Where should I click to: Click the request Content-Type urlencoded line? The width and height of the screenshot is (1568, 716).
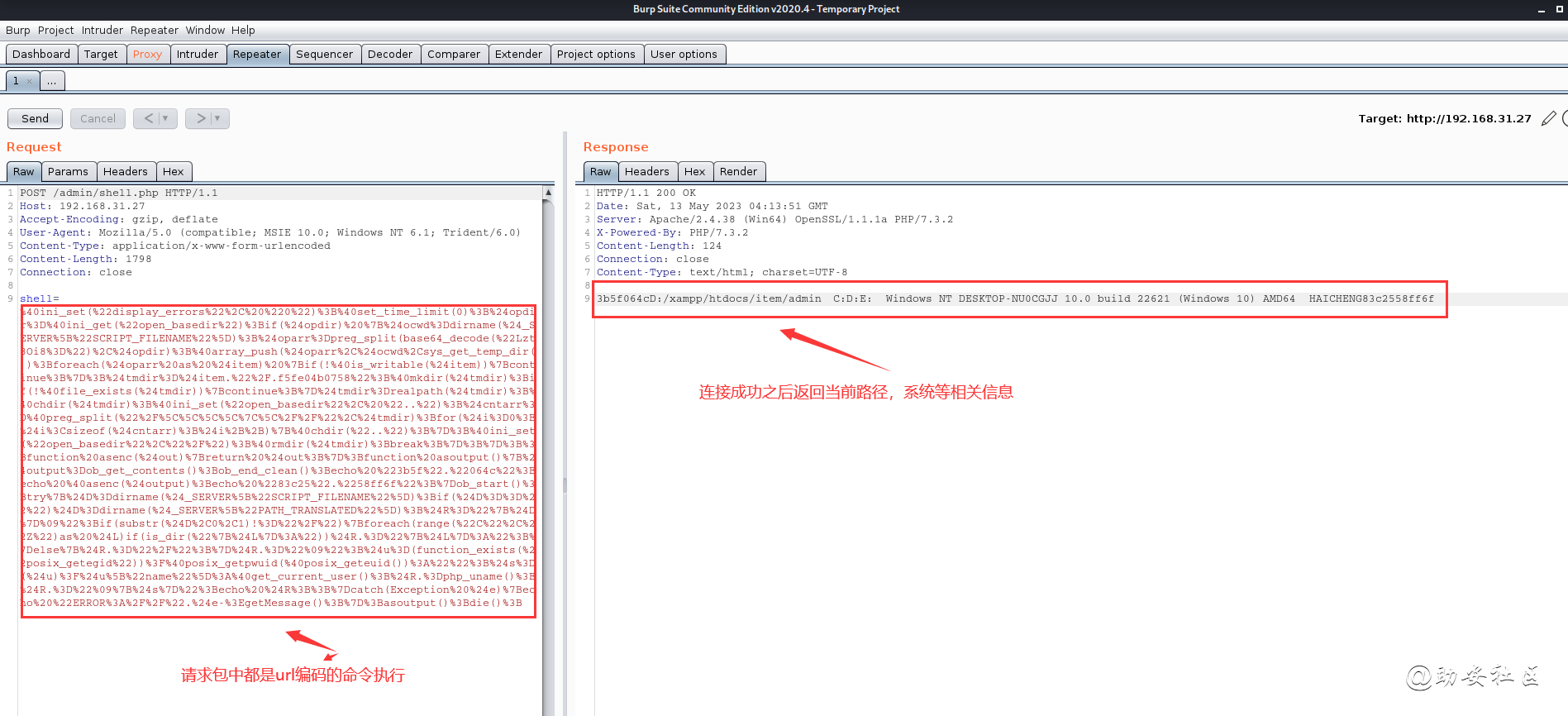[x=175, y=246]
